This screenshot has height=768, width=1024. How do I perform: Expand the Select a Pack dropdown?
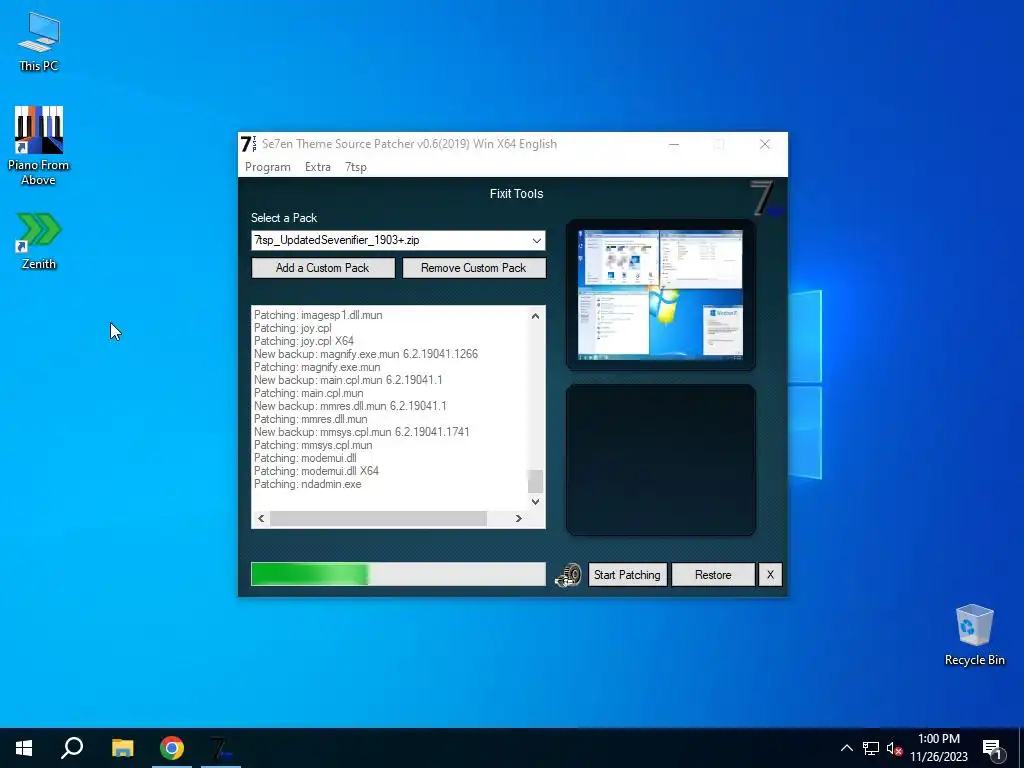pyautogui.click(x=536, y=240)
